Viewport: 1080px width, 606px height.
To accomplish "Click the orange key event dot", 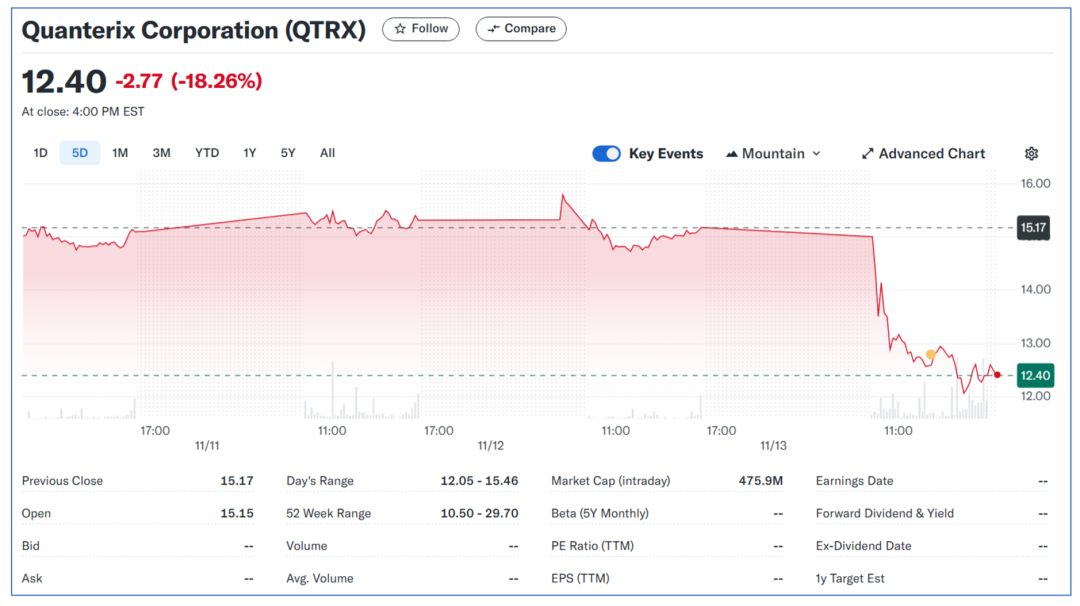I will 931,354.
